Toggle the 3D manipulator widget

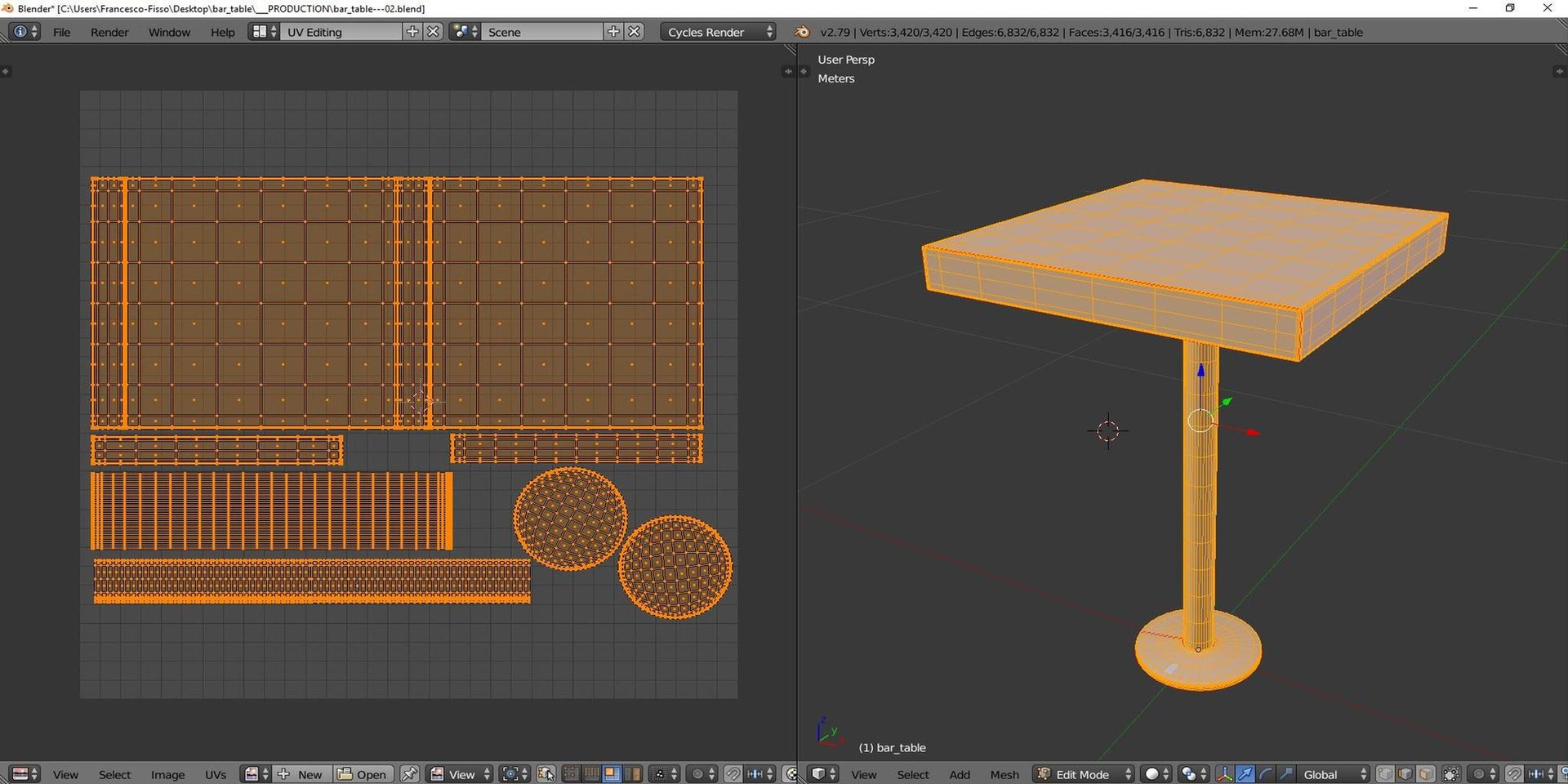click(x=1224, y=773)
